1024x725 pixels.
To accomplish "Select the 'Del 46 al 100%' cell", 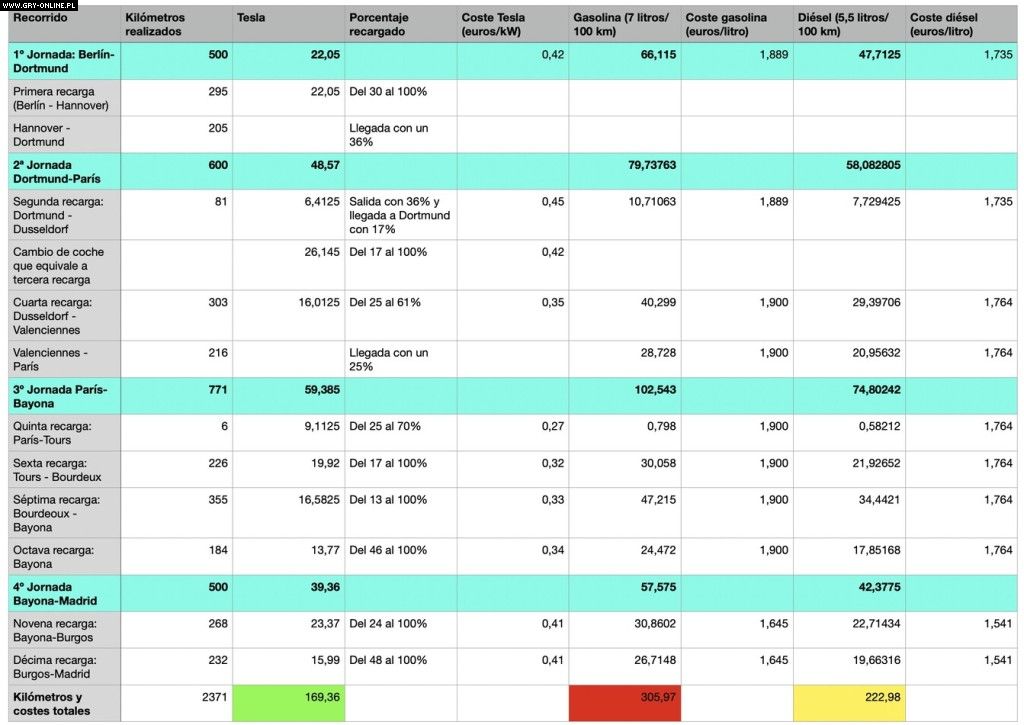I will (x=388, y=549).
